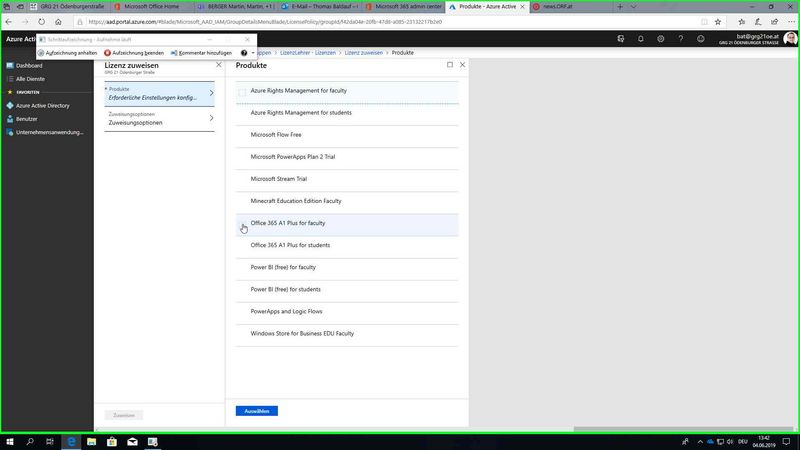Open Step Recorder help dropdown arrow
Image resolution: width=800 pixels, height=450 pixels.
(253, 53)
